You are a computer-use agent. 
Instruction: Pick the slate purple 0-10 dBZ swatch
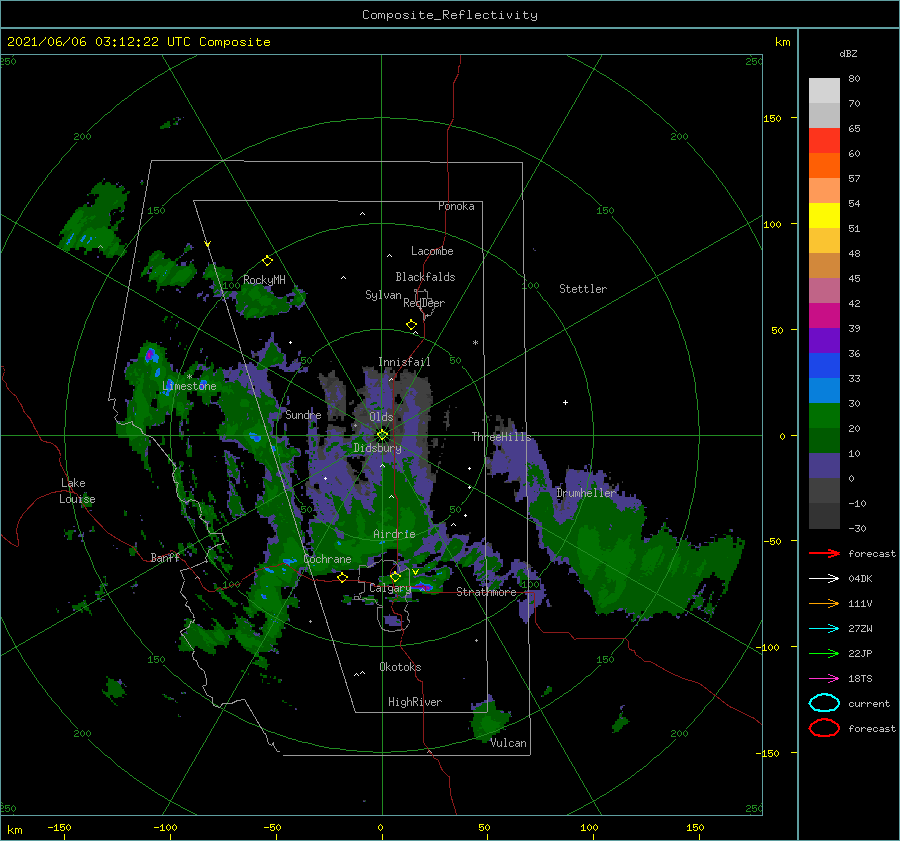(x=824, y=465)
